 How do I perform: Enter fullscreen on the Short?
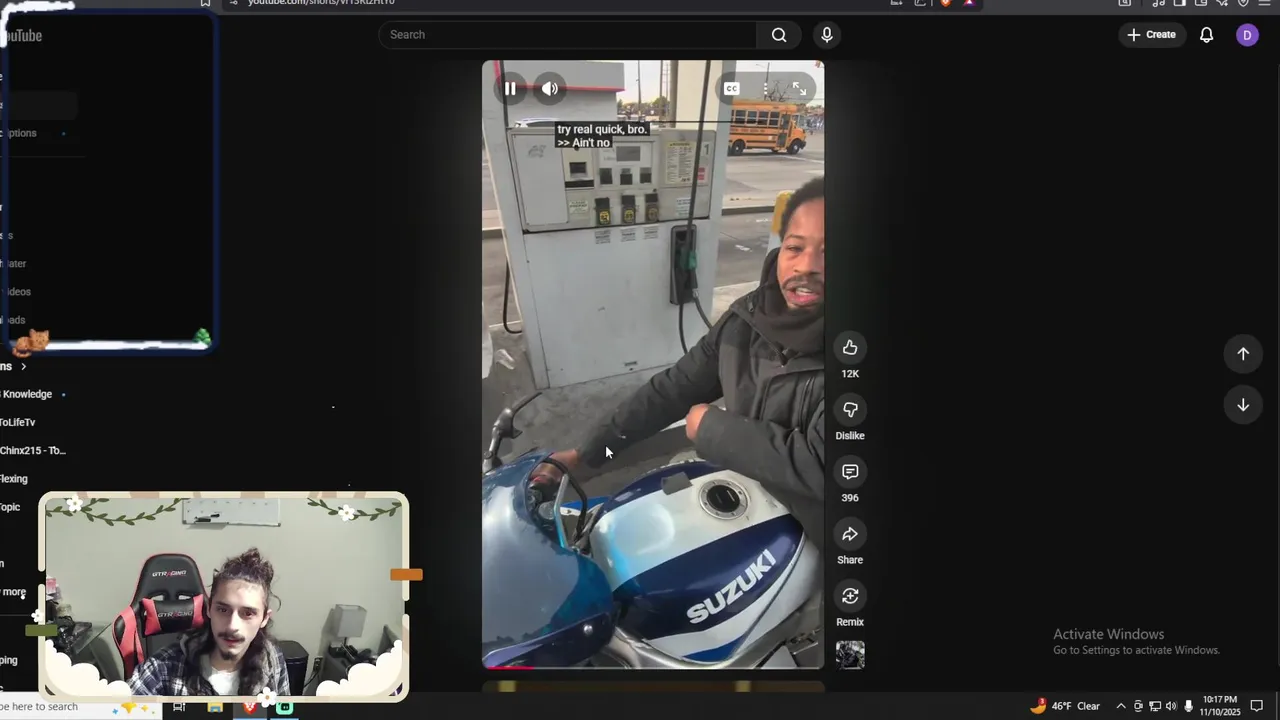point(799,89)
